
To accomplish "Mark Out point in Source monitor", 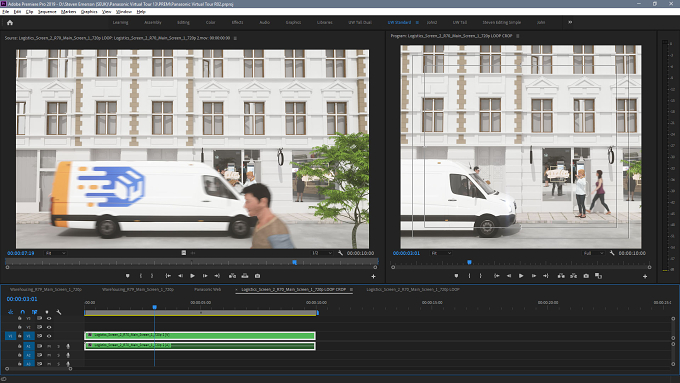I will click(x=152, y=276).
